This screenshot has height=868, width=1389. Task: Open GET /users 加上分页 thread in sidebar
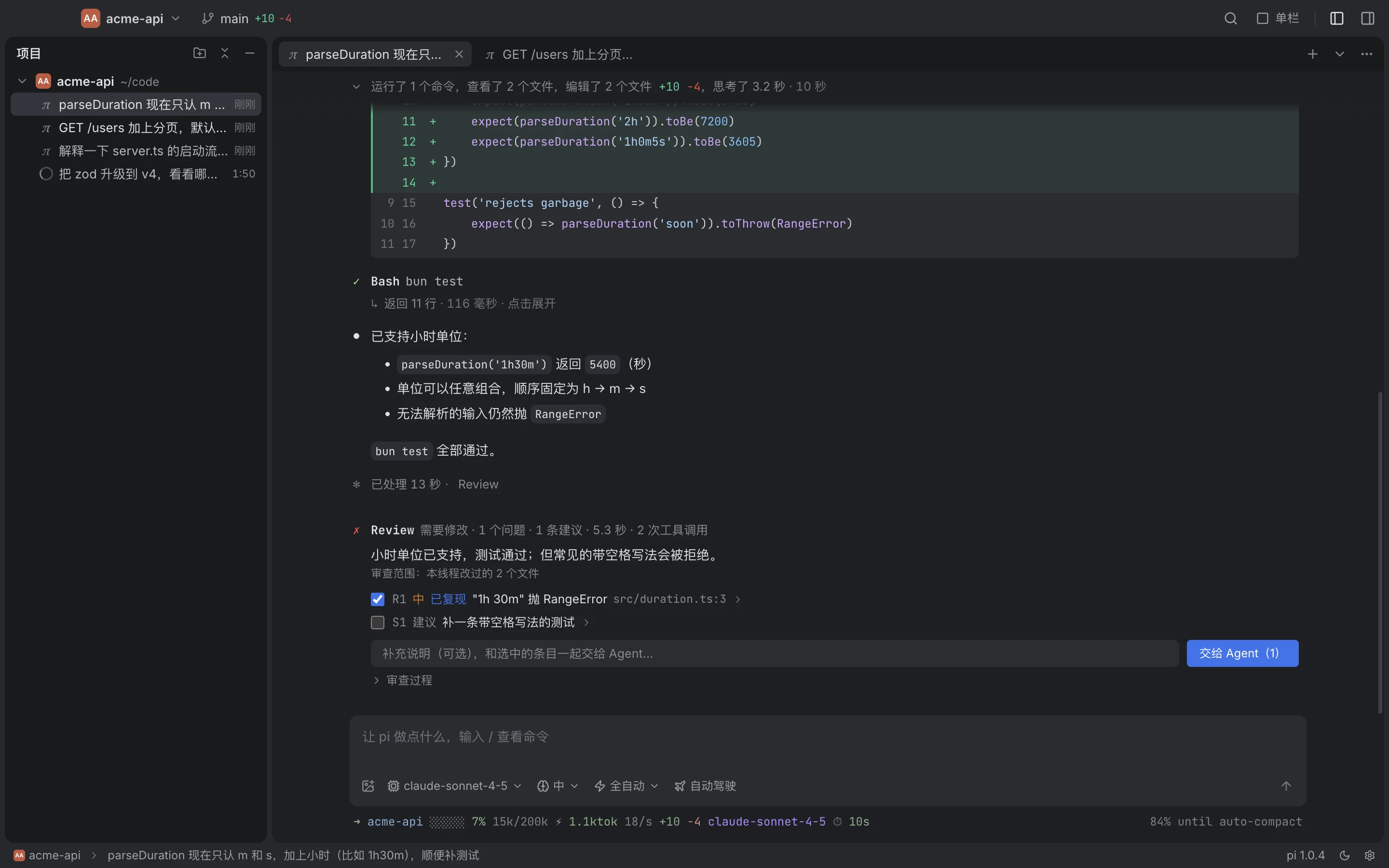[136, 127]
